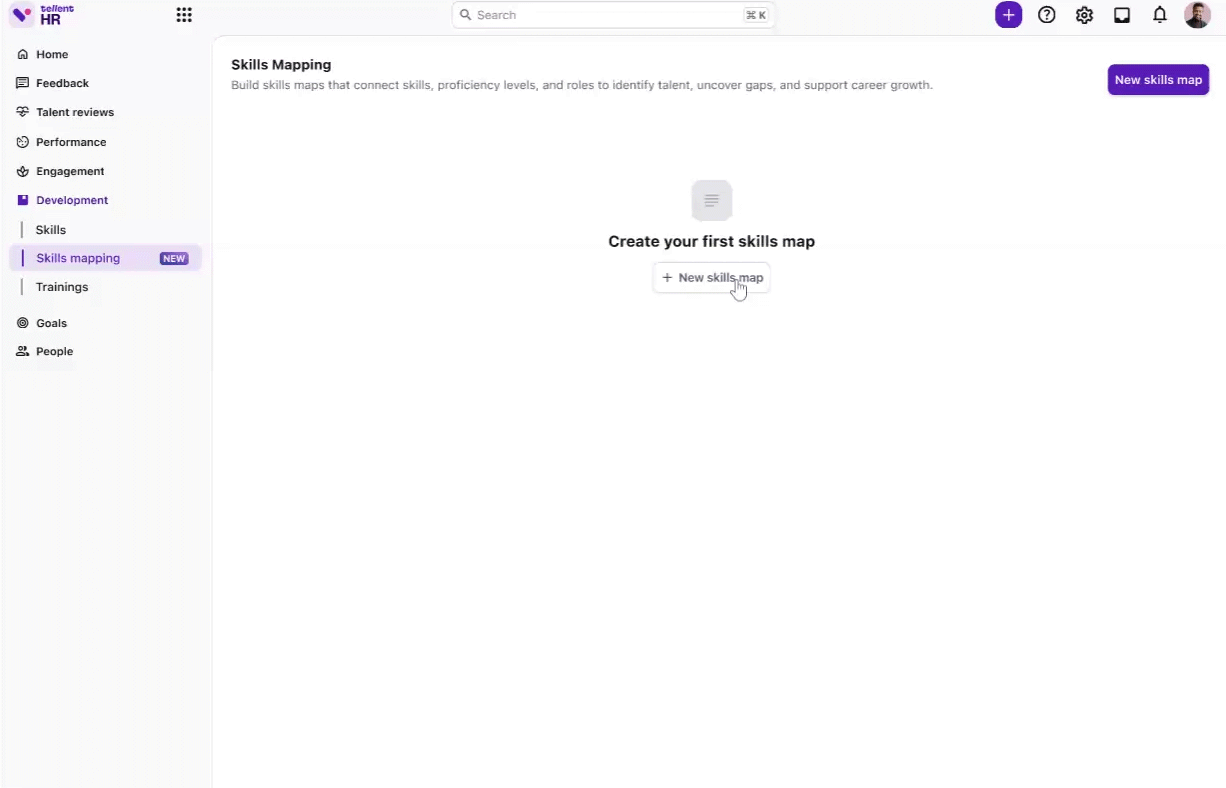Open the notifications bell icon
Screen dimensions: 1226x788
[1160, 15]
